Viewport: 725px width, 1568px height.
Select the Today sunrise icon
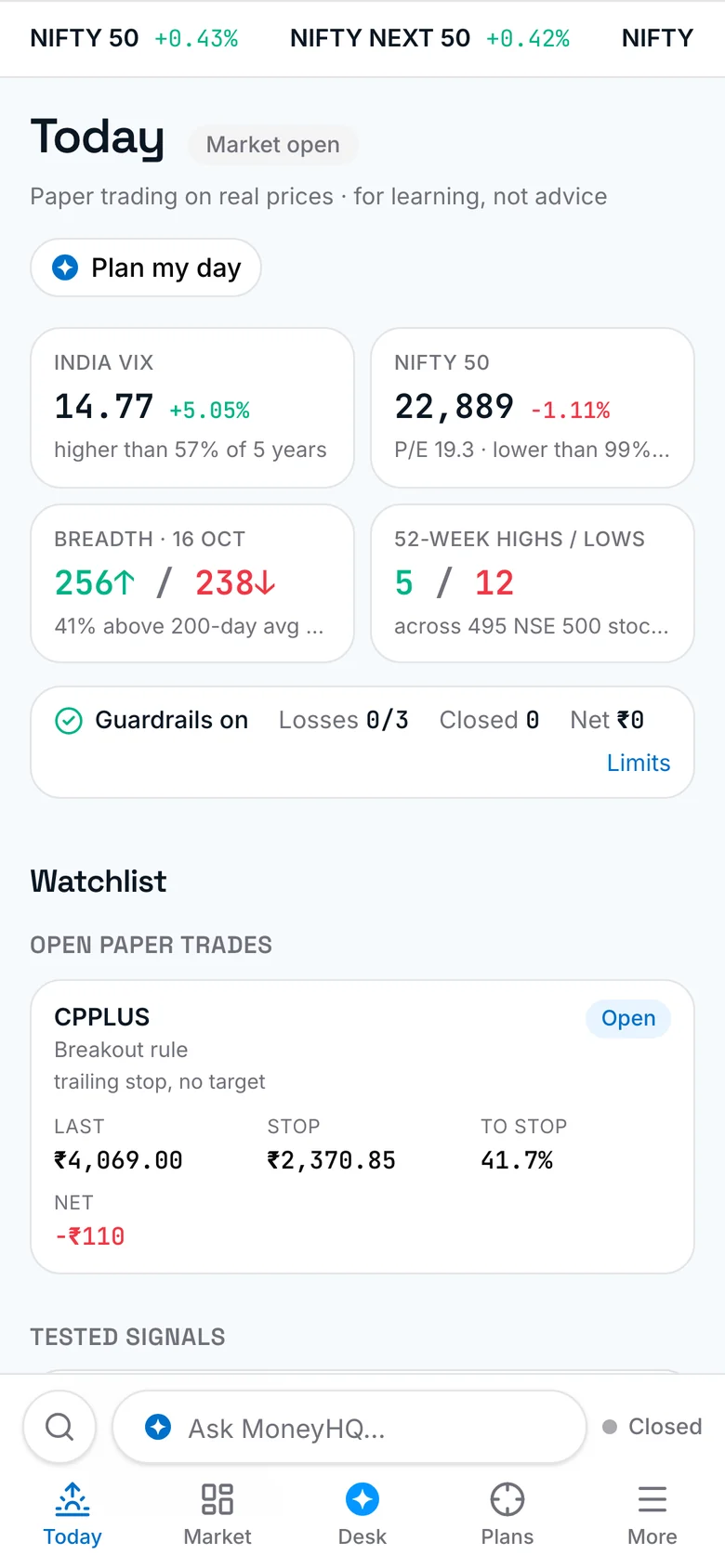click(x=72, y=1499)
